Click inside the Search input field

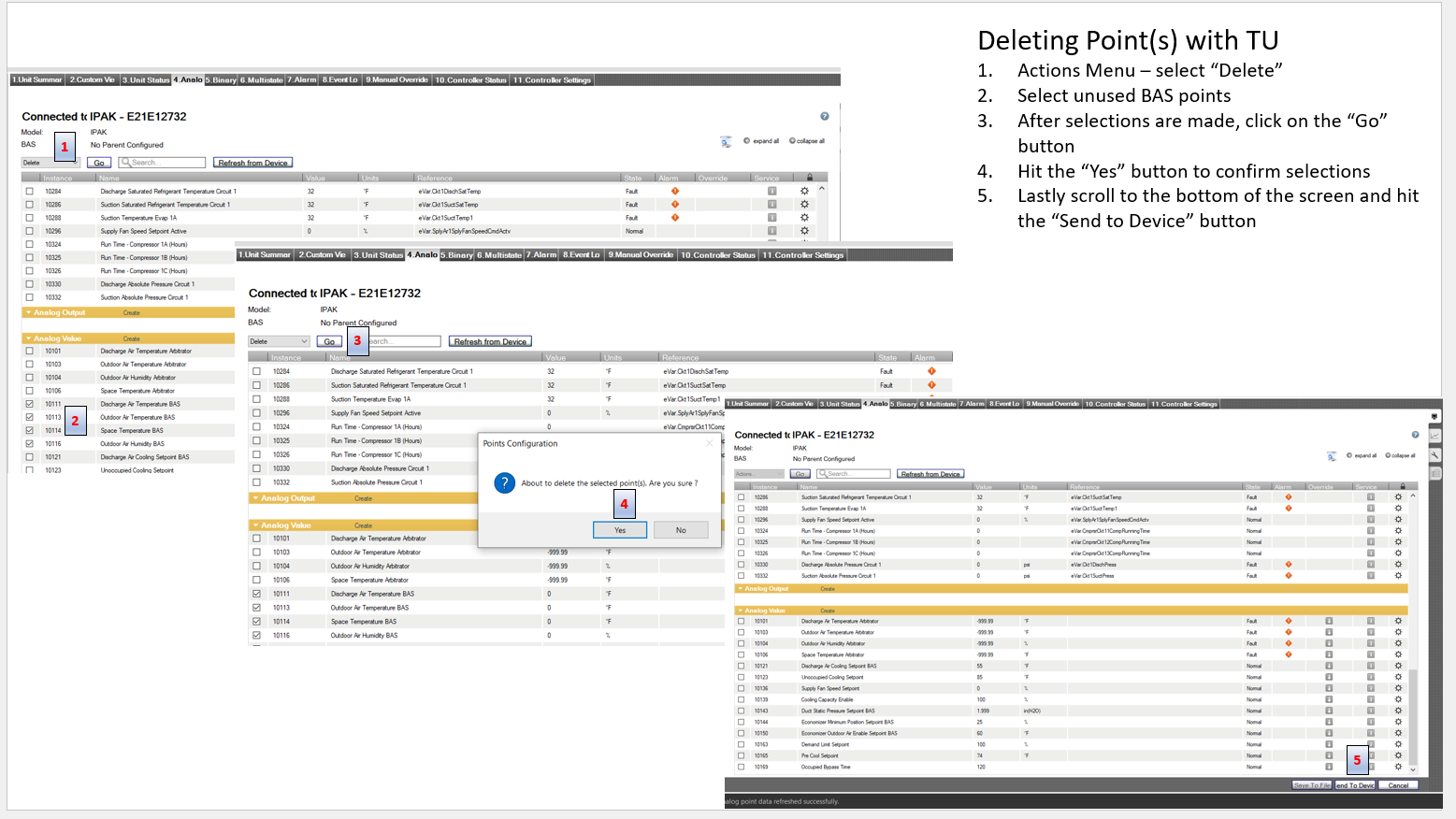click(x=164, y=162)
